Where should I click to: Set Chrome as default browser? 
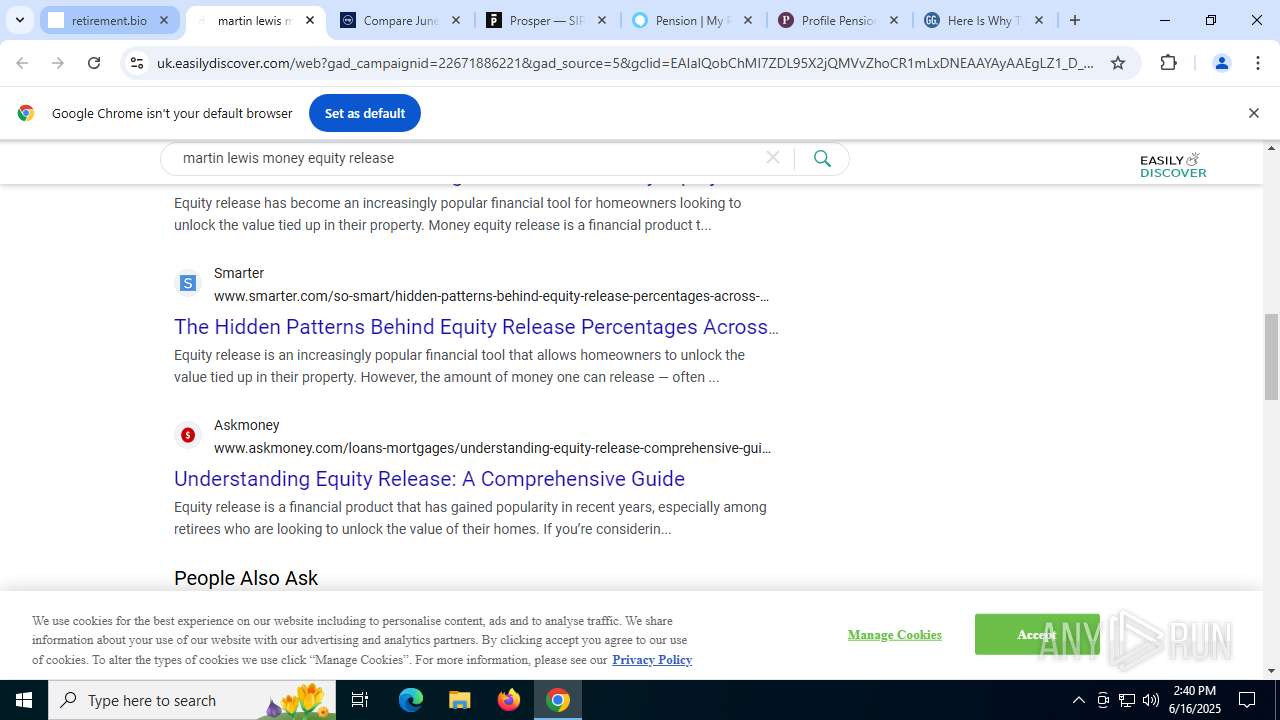pyautogui.click(x=365, y=113)
